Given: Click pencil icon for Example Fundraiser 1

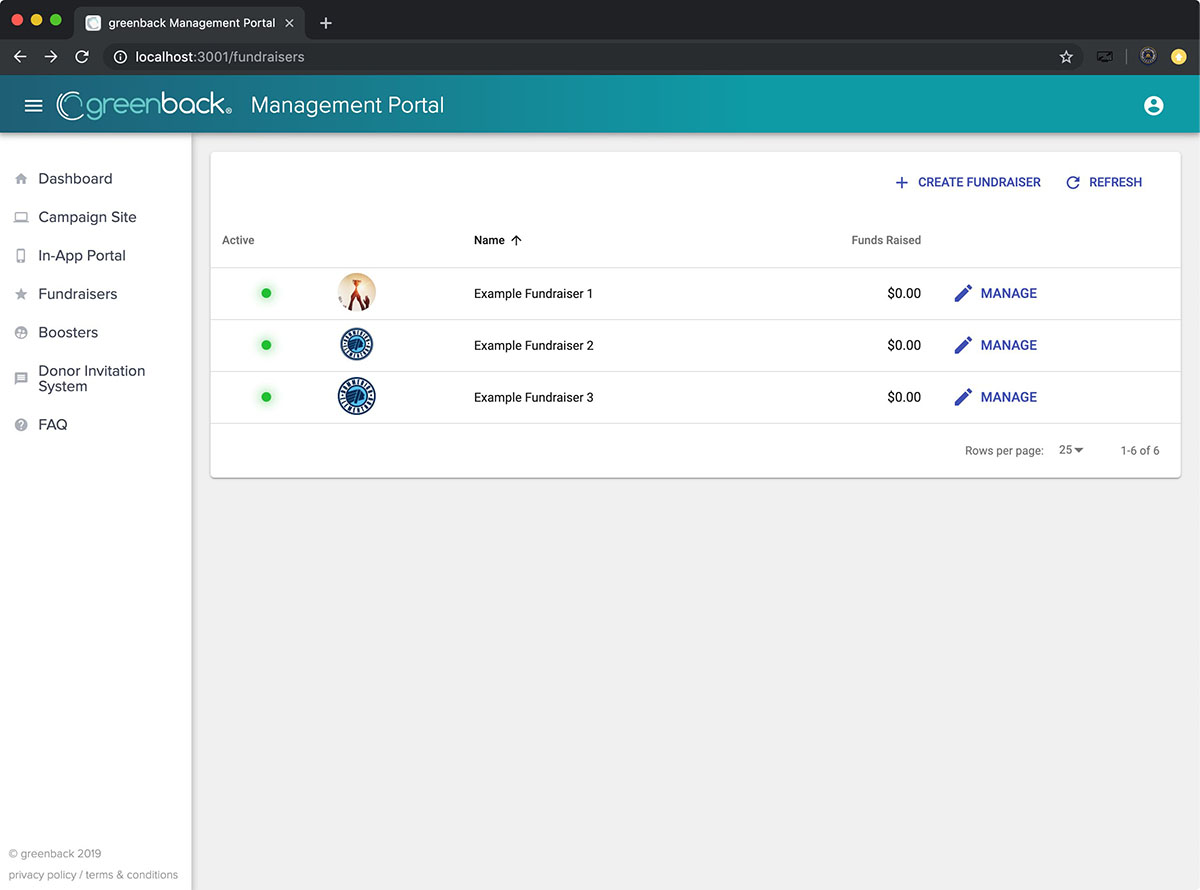Looking at the screenshot, I should 963,293.
